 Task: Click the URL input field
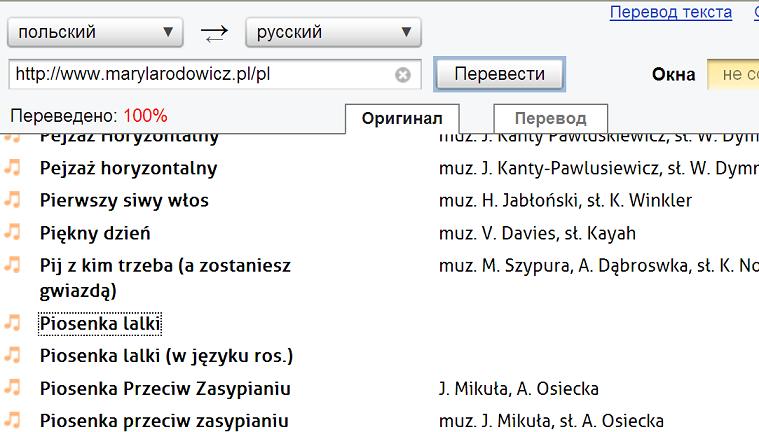[x=214, y=74]
